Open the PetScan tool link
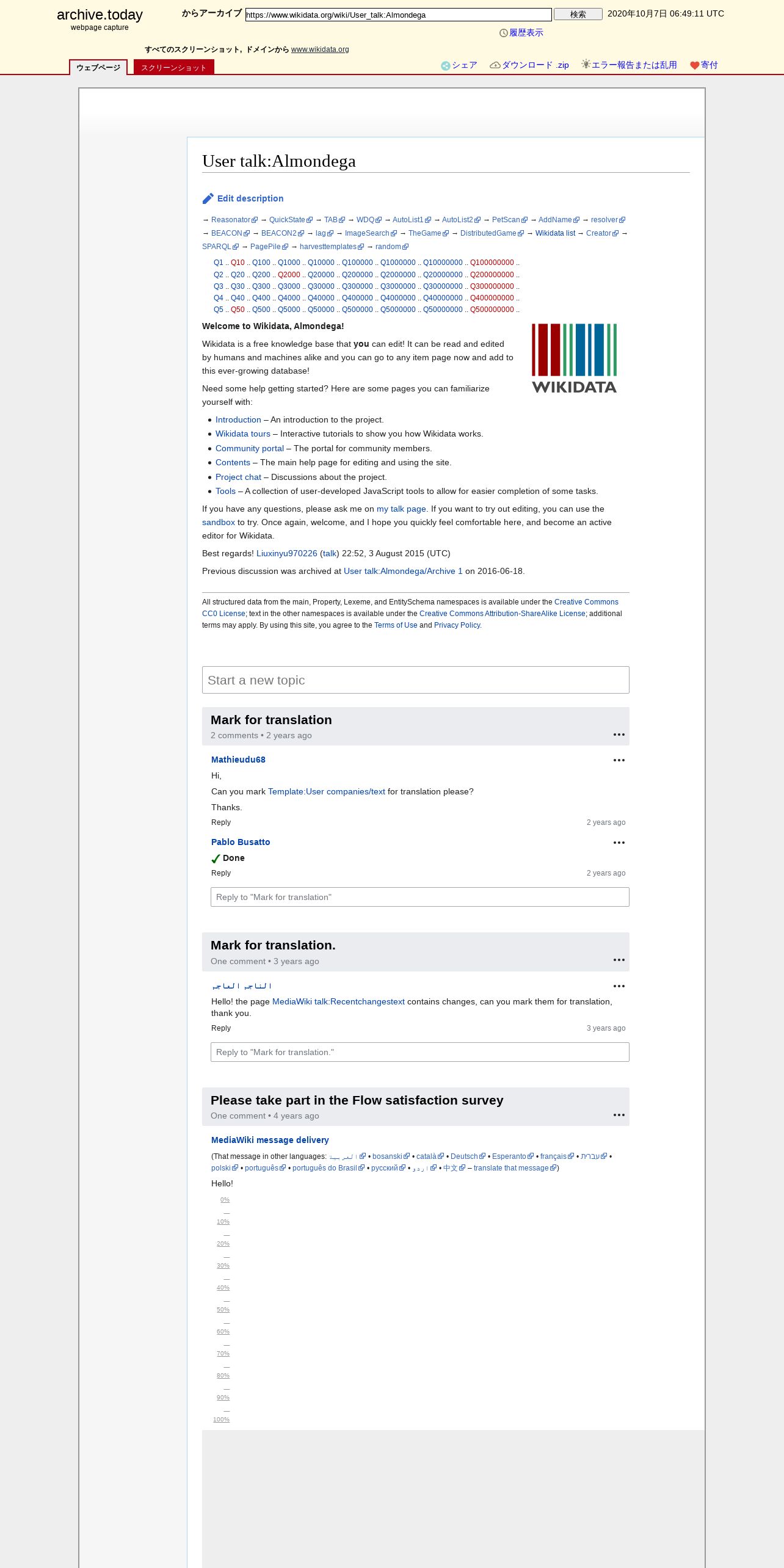 (510, 220)
